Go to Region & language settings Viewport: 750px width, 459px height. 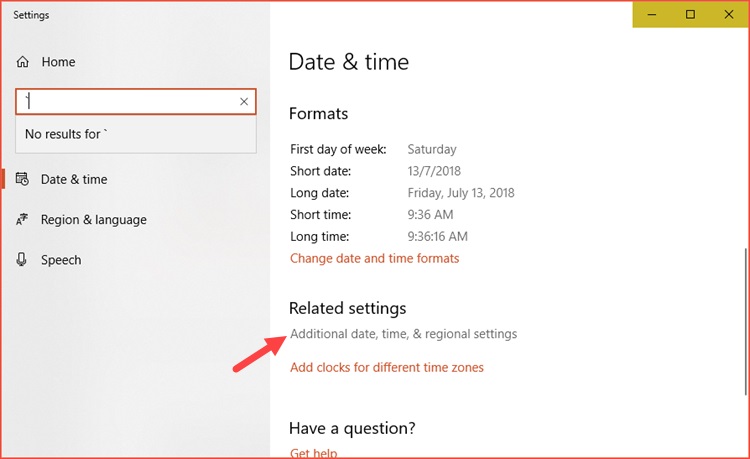tap(93, 220)
